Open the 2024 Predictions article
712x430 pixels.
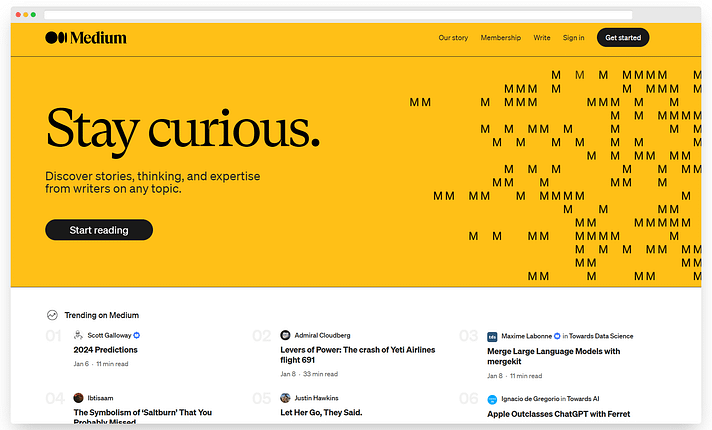[105, 350]
